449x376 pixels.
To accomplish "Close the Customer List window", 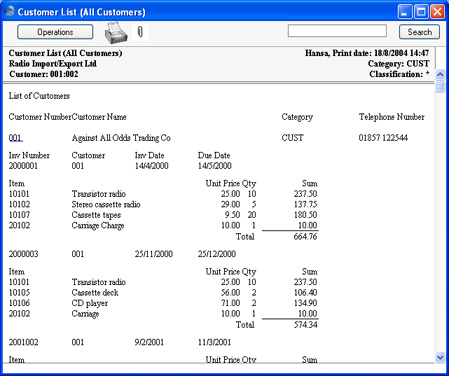I will [437, 12].
